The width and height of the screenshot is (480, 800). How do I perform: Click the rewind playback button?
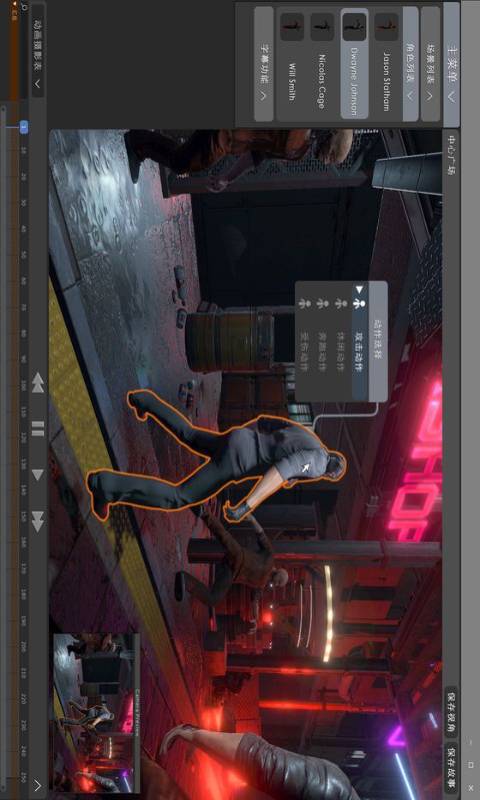pos(38,383)
